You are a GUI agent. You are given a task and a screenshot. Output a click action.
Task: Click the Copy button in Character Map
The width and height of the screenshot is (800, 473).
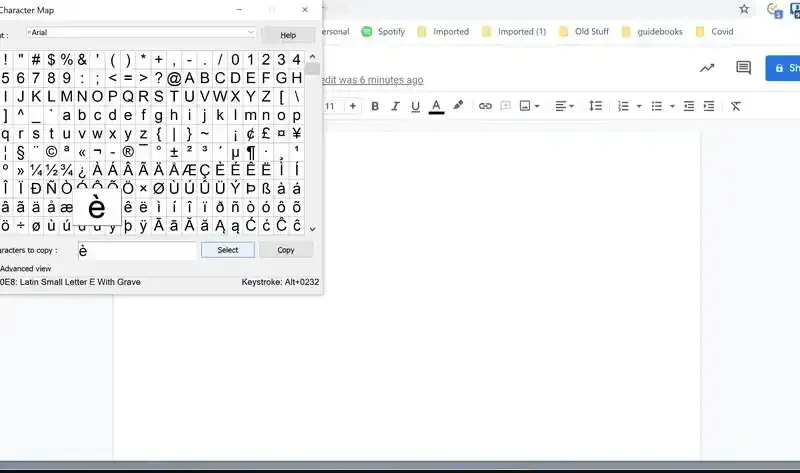point(286,250)
